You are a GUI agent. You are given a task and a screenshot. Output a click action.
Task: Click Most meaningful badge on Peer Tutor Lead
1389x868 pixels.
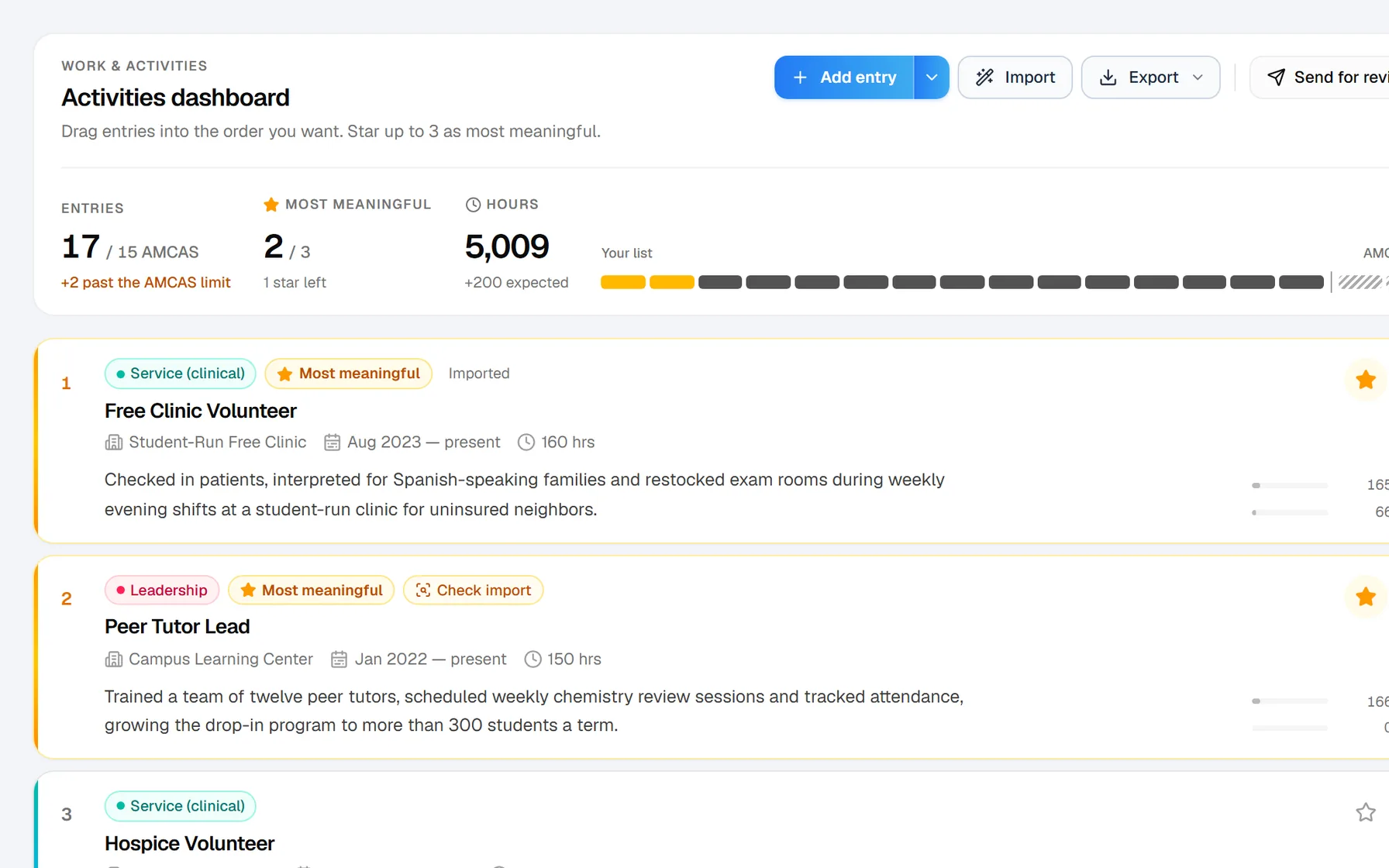[311, 591]
